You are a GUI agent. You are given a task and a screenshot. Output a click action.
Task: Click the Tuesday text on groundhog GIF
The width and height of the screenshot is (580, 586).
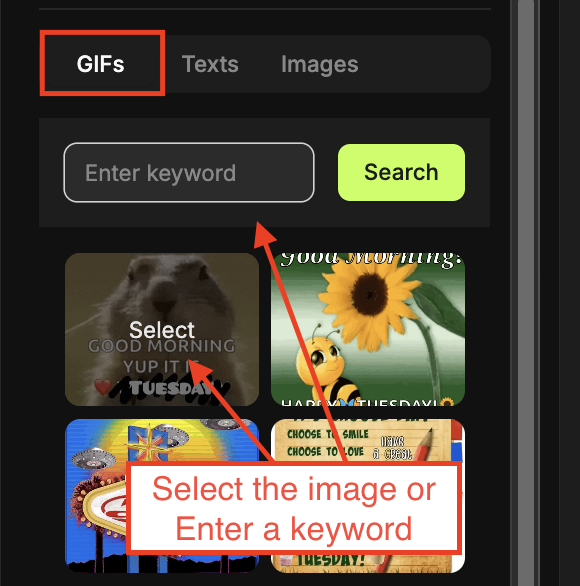[171, 388]
